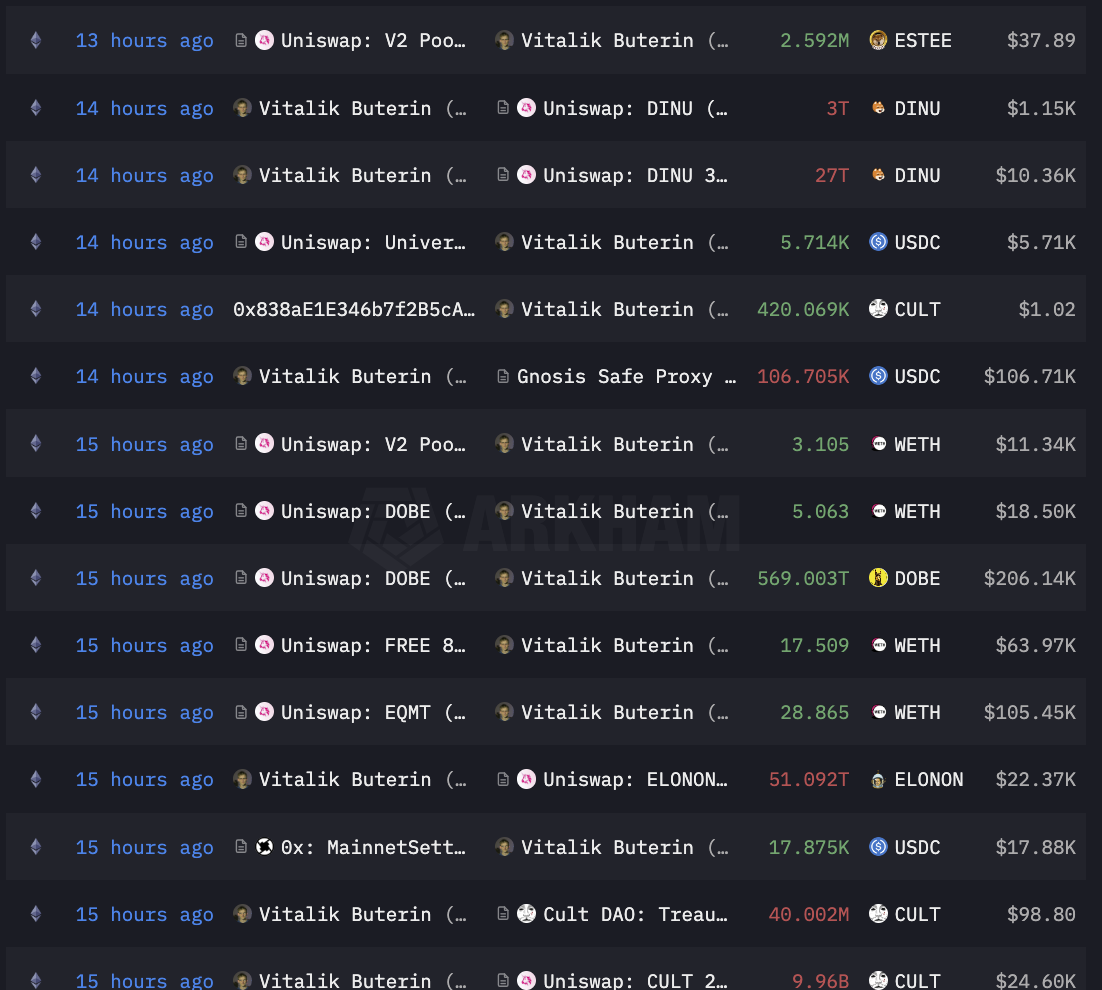Open Uniswap: ELONON recipient entity
Viewport: 1102px width, 990px height.
[x=635, y=780]
